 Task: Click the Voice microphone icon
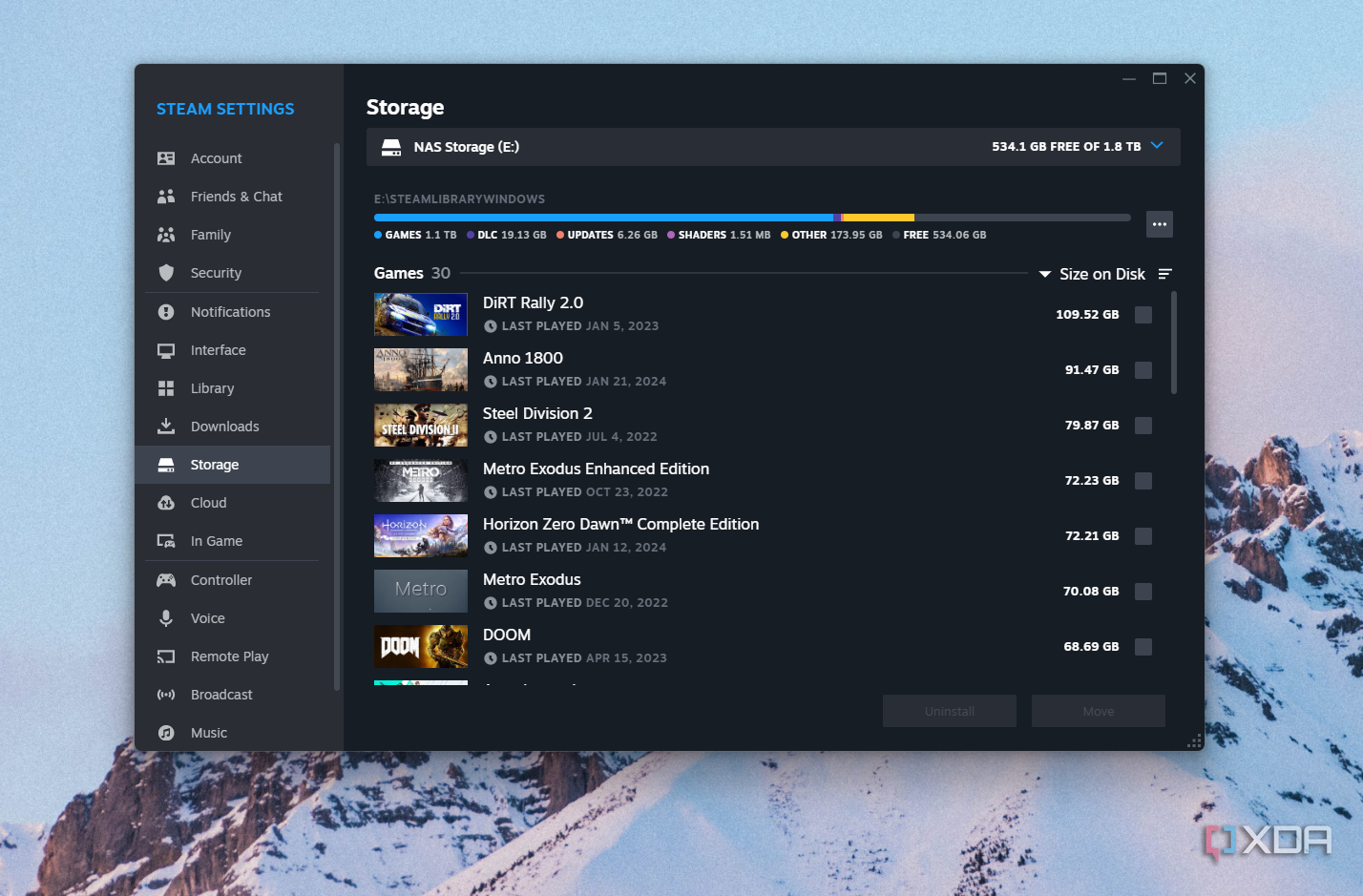(166, 618)
